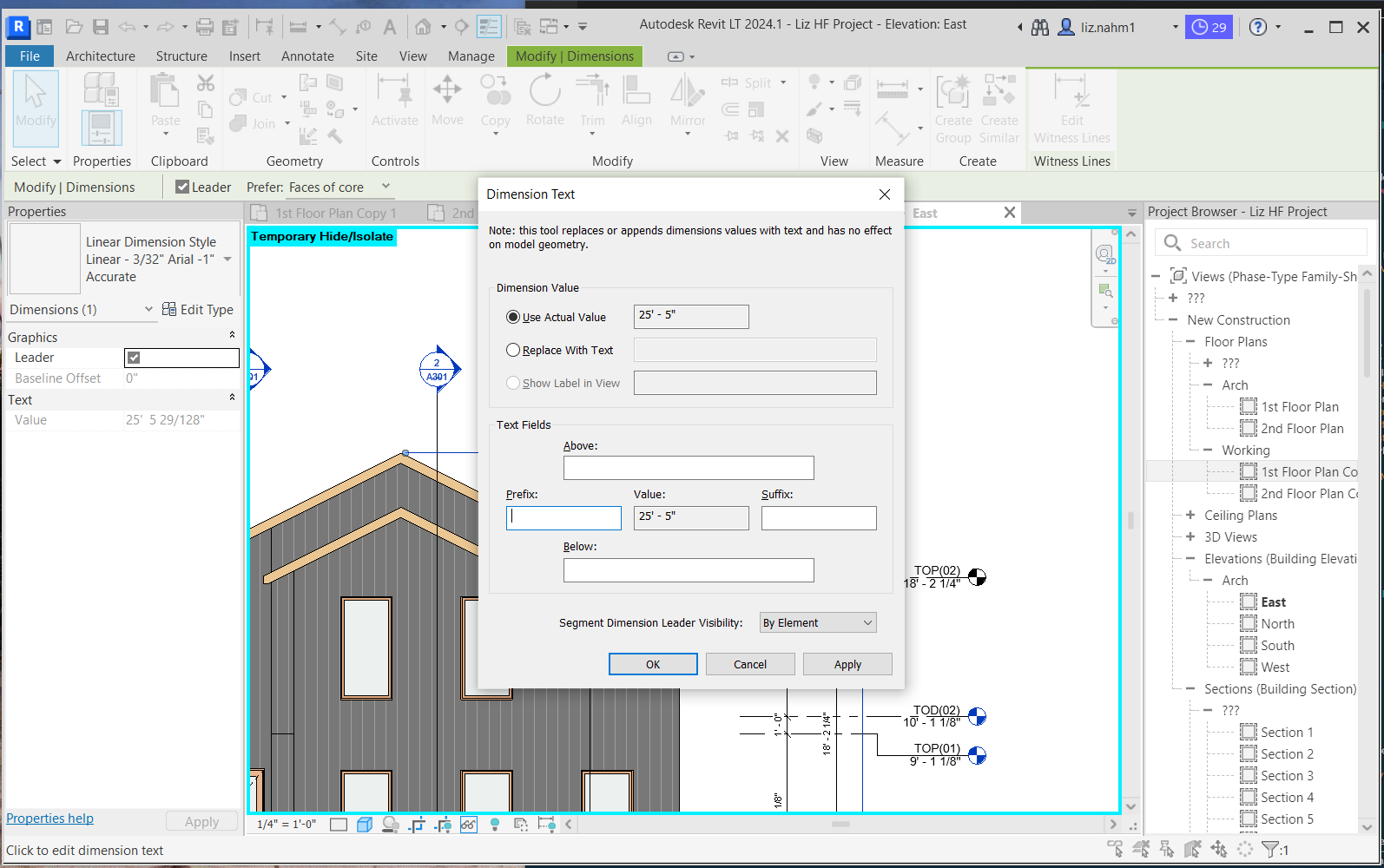
Task: Toggle Leader checkbox in Properties panel
Action: coord(134,358)
